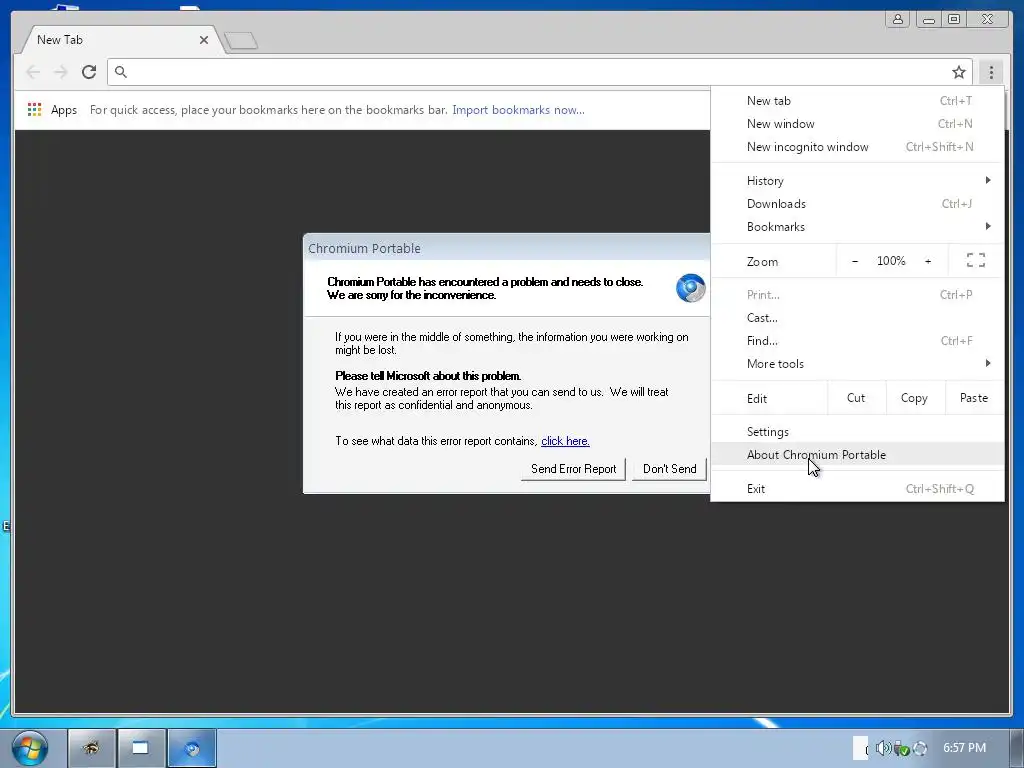Open About Chromium Portable
This screenshot has height=768, width=1024.
pos(857,455)
